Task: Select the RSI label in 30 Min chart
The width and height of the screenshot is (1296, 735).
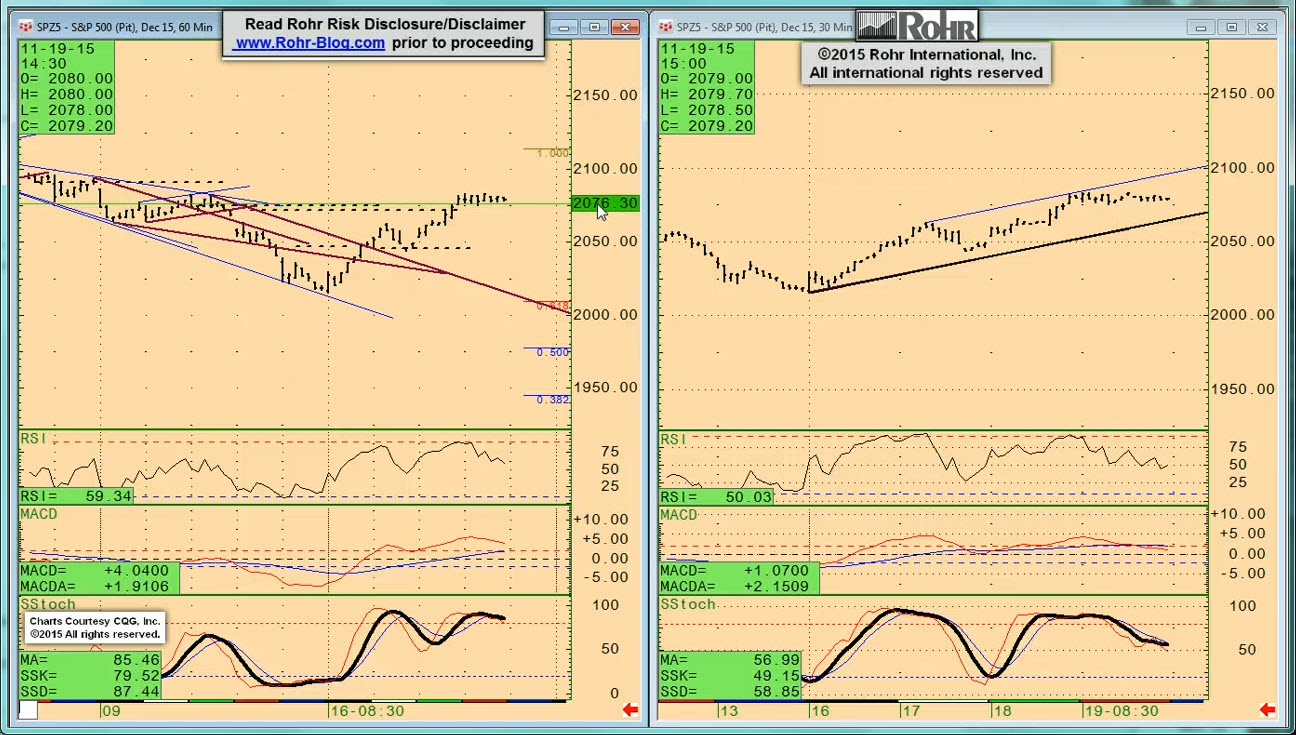Action: (674, 439)
